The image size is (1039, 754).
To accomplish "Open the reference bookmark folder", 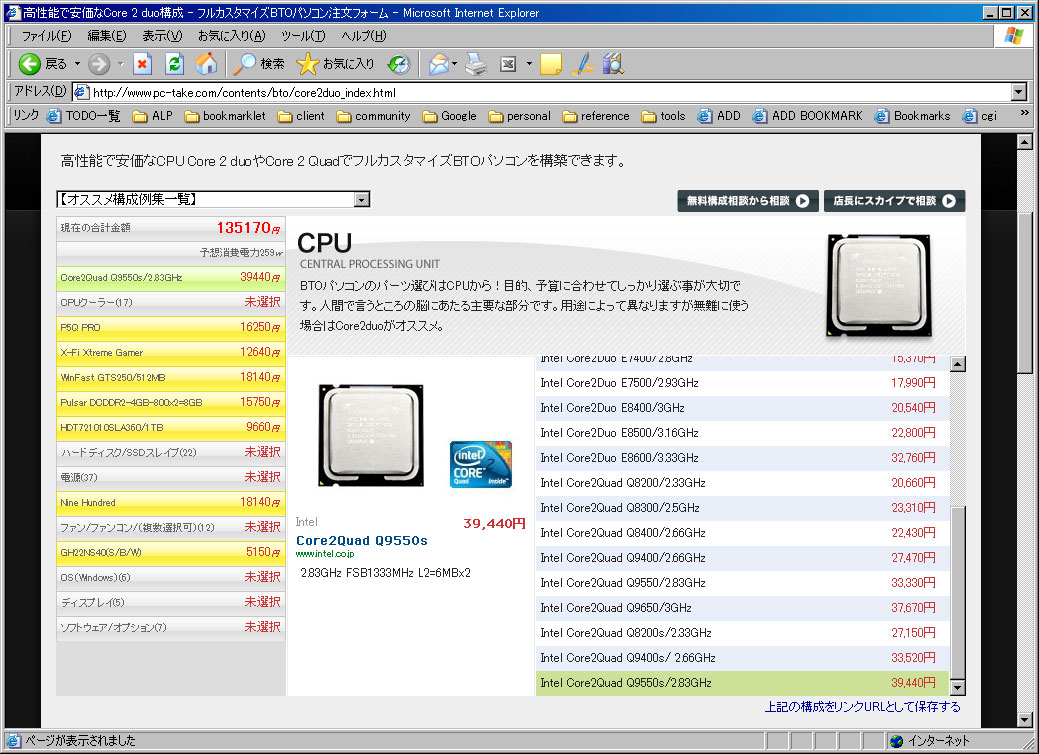I will (x=596, y=116).
